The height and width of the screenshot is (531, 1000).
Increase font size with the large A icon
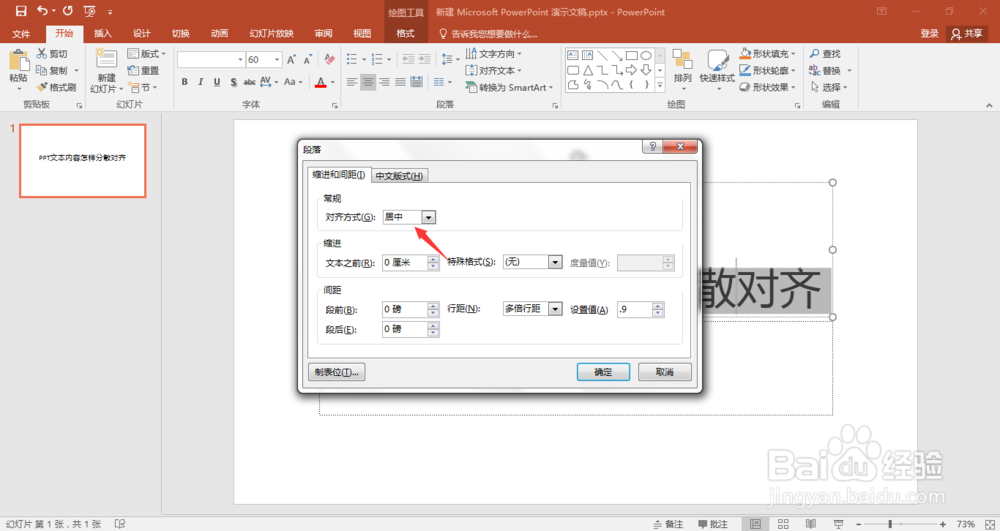pyautogui.click(x=291, y=59)
